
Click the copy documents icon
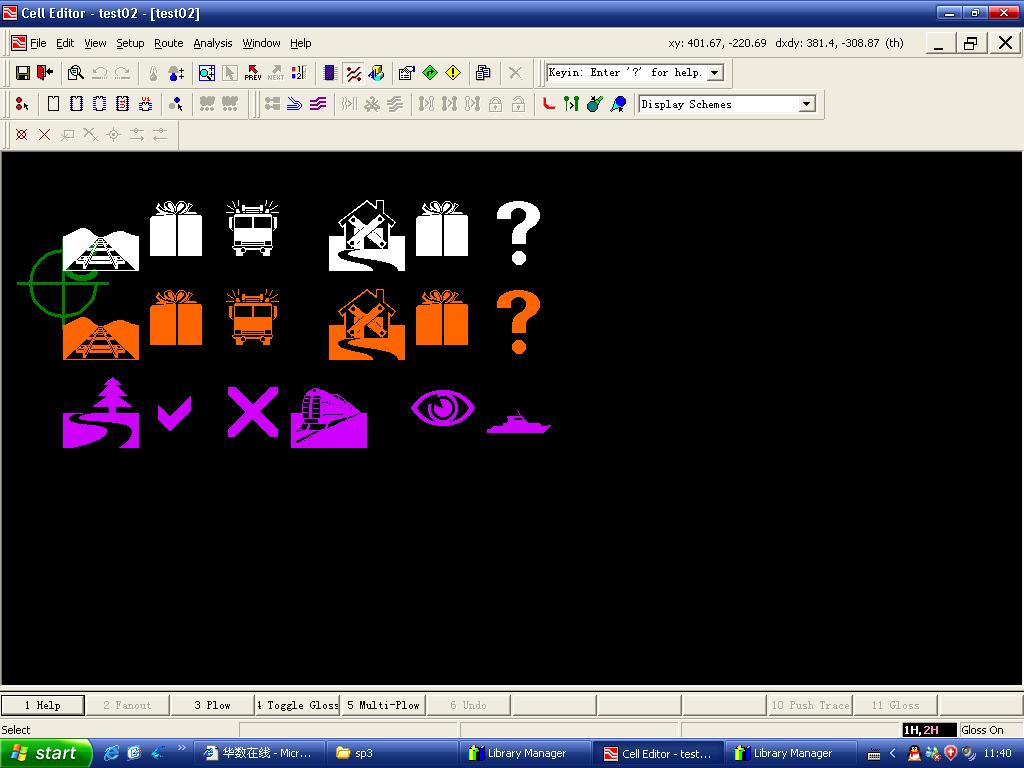coord(483,73)
